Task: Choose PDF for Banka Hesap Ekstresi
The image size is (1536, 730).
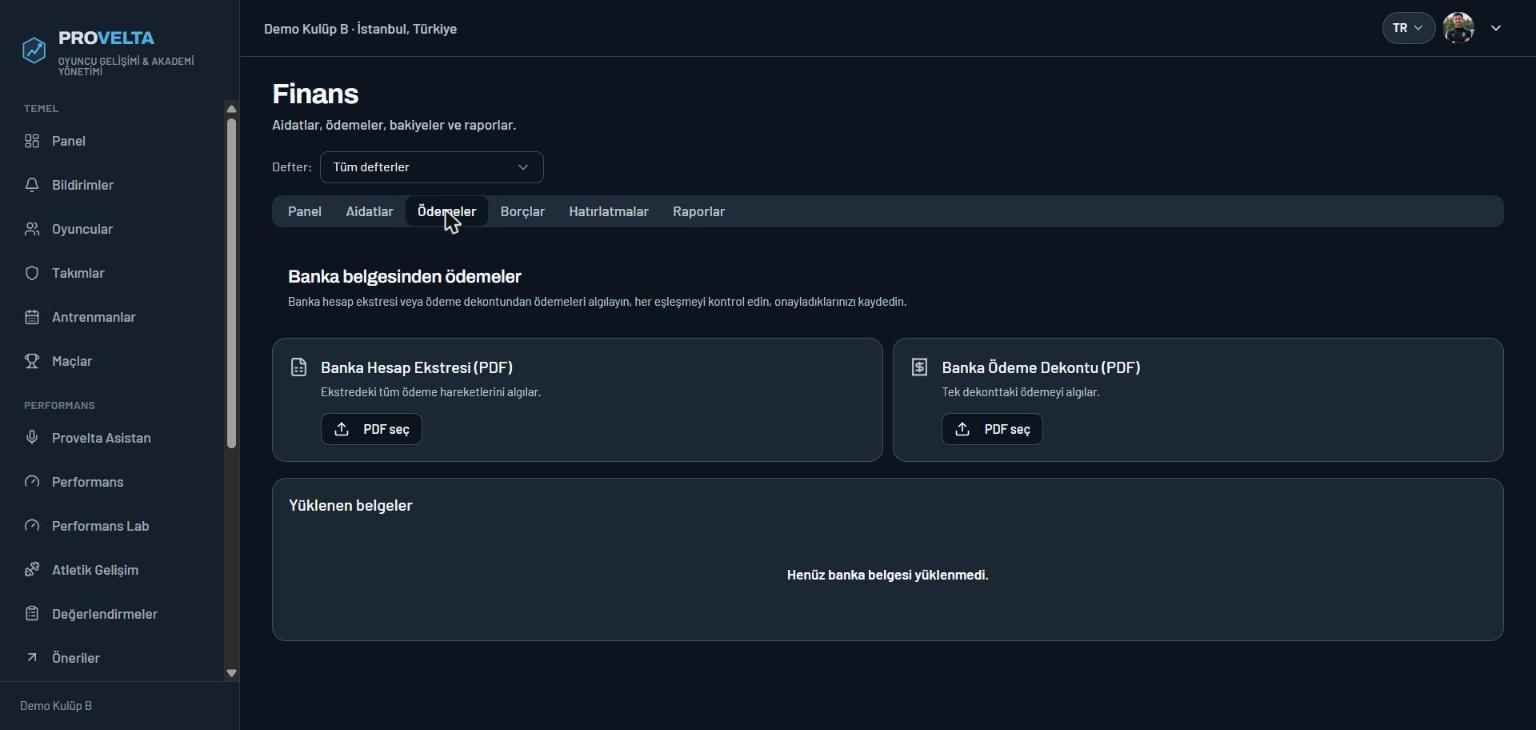Action: point(372,429)
